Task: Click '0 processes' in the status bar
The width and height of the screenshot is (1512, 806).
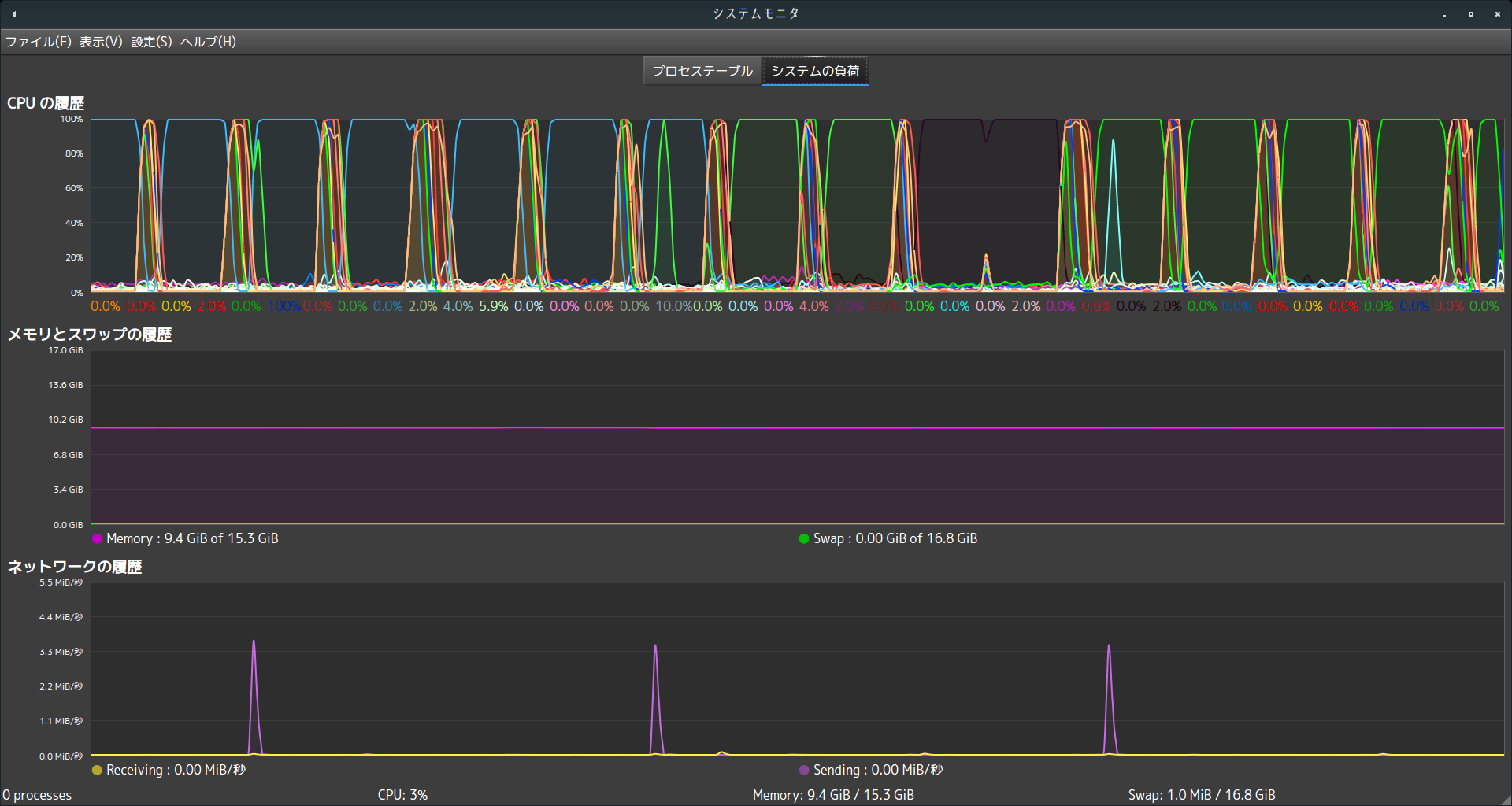Action: pos(37,795)
